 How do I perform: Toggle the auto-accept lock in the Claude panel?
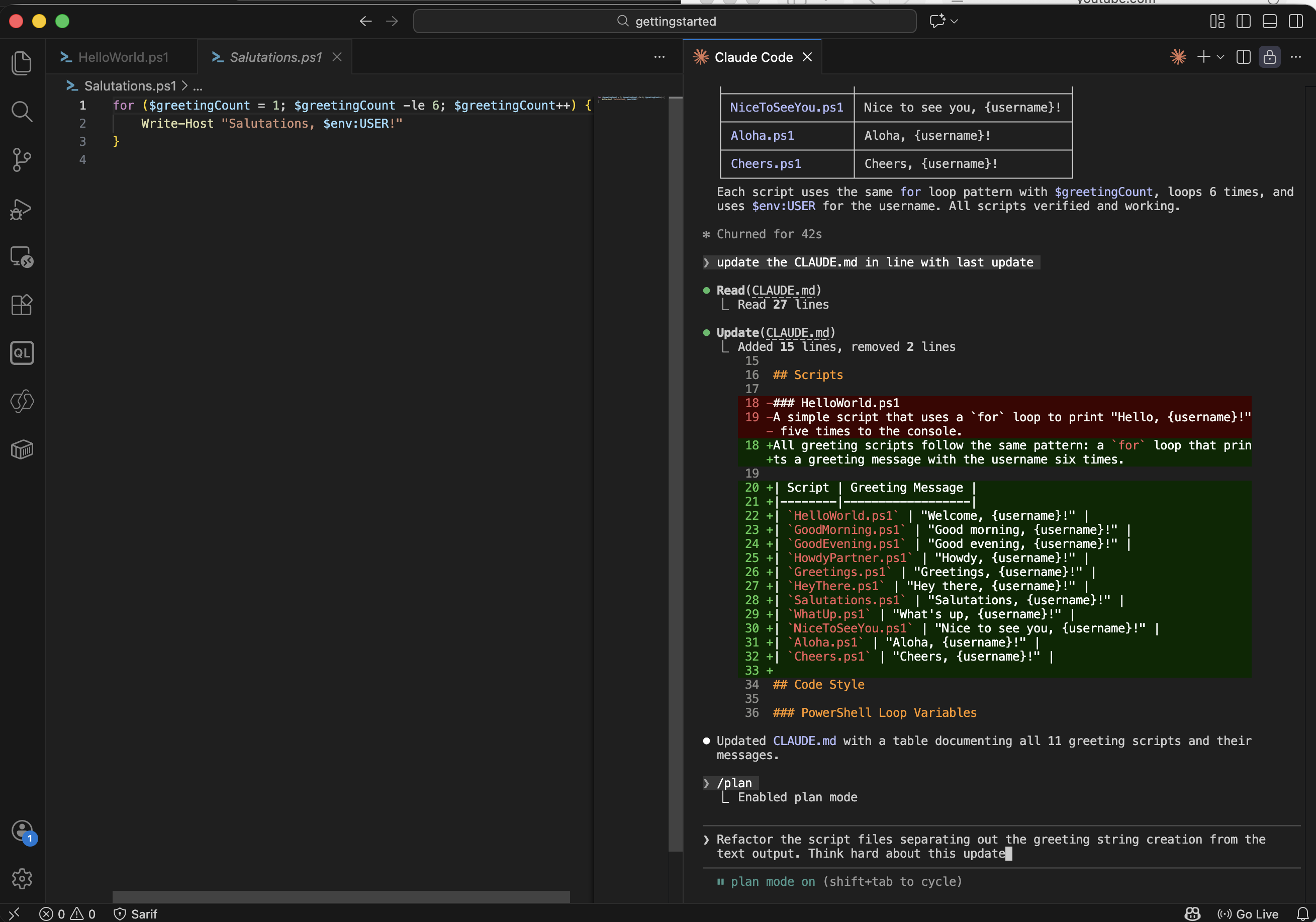1270,57
